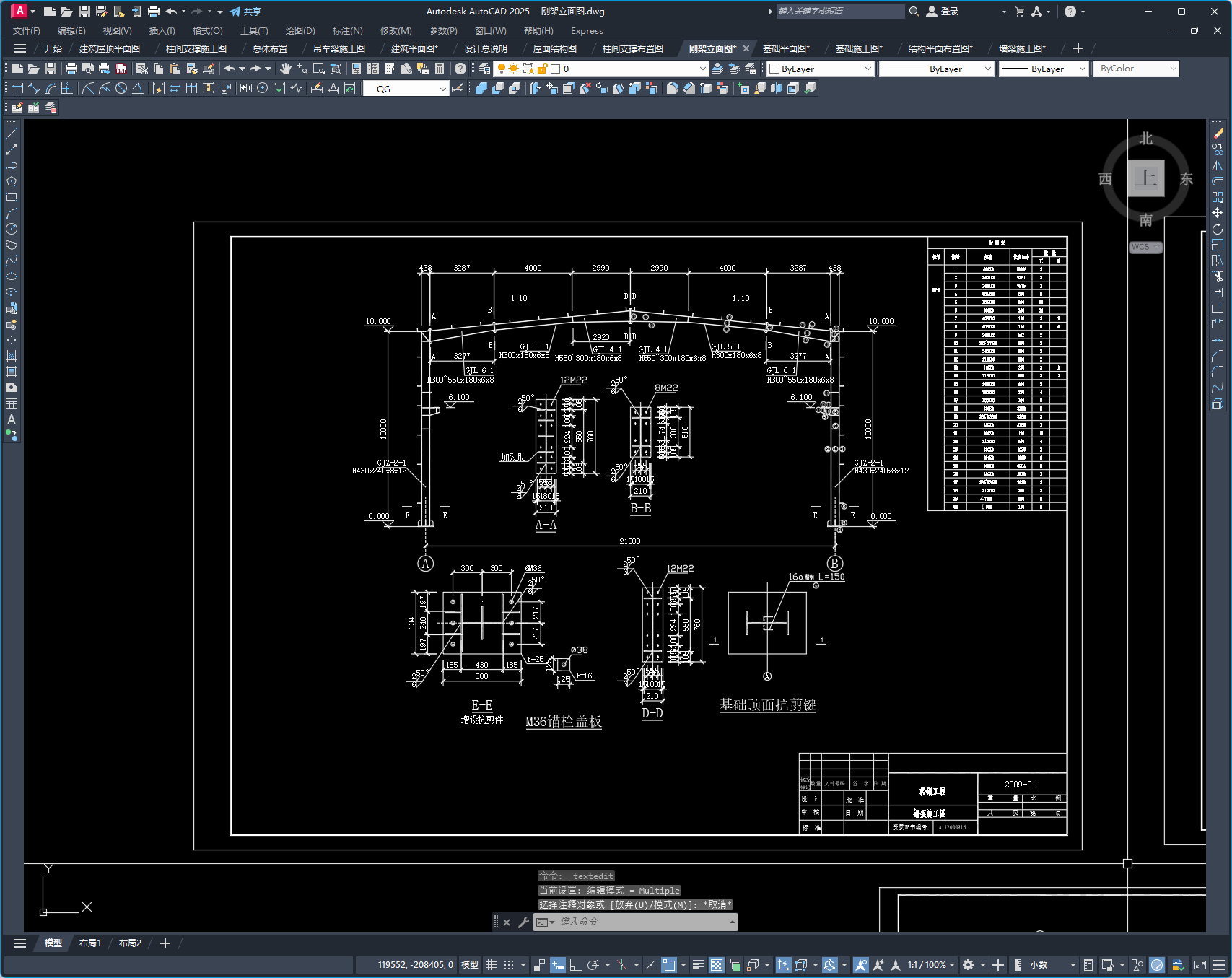This screenshot has height=978, width=1232.
Task: Select the Line draw tool
Action: [x=12, y=134]
